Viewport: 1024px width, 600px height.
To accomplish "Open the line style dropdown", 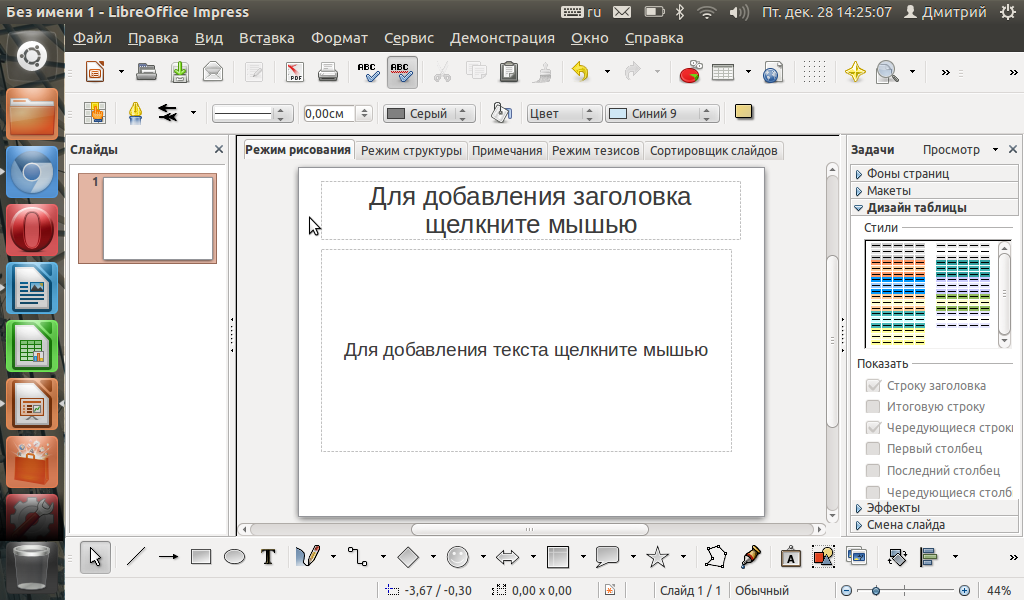I will pos(251,114).
